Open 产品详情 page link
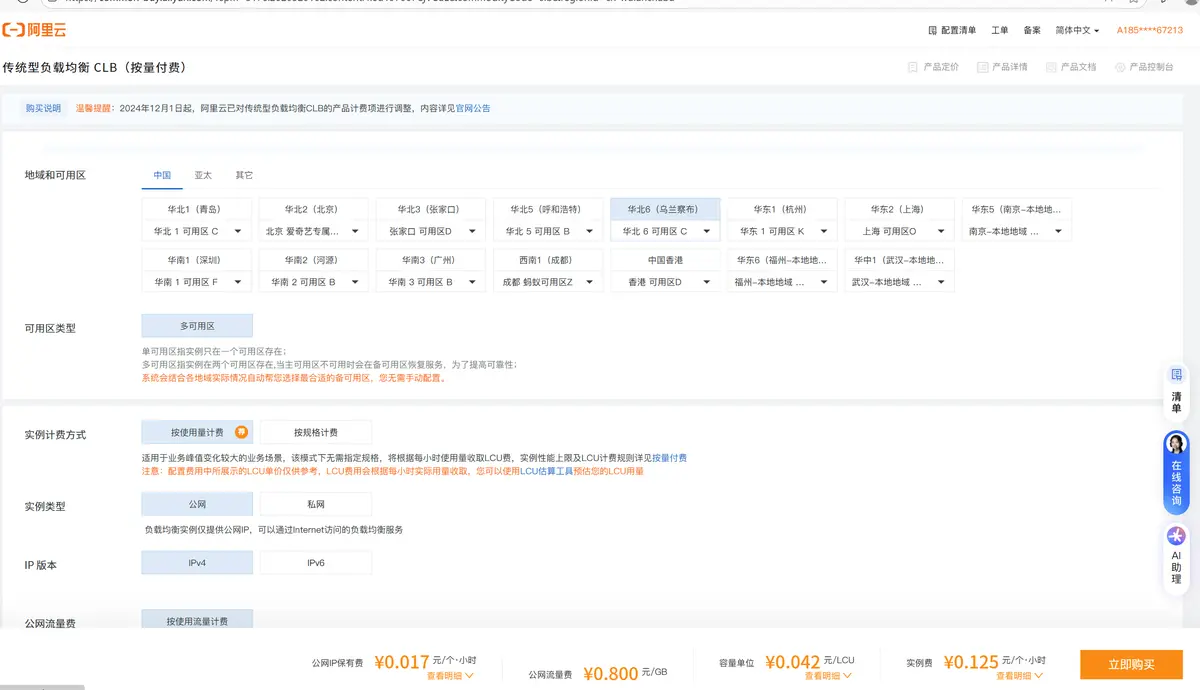This screenshot has width=1200, height=690. tap(1002, 67)
